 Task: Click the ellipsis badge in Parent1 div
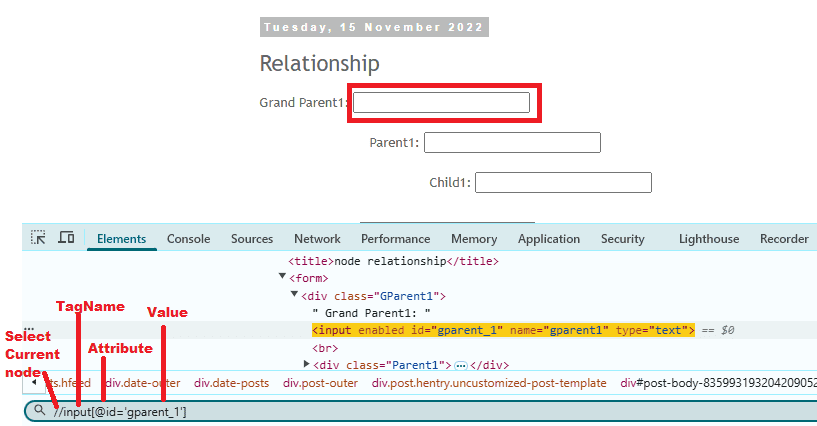pos(461,365)
